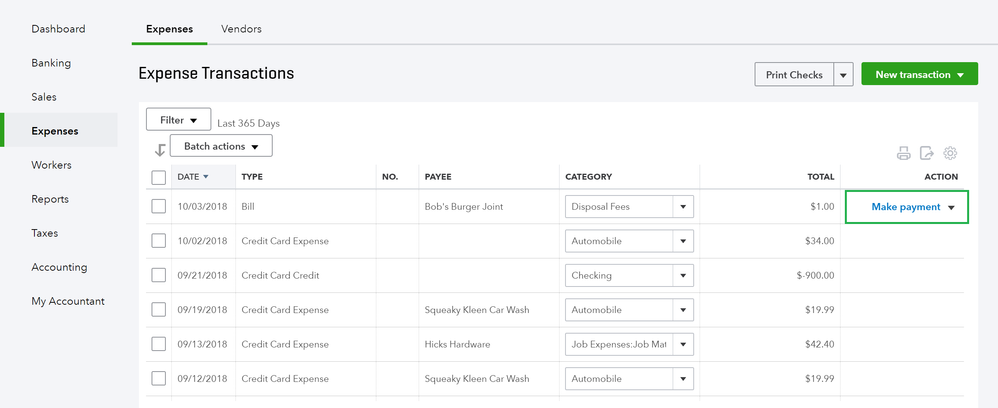This screenshot has width=998, height=408.
Task: Click the batch actions sort arrow icon
Action: tap(159, 150)
